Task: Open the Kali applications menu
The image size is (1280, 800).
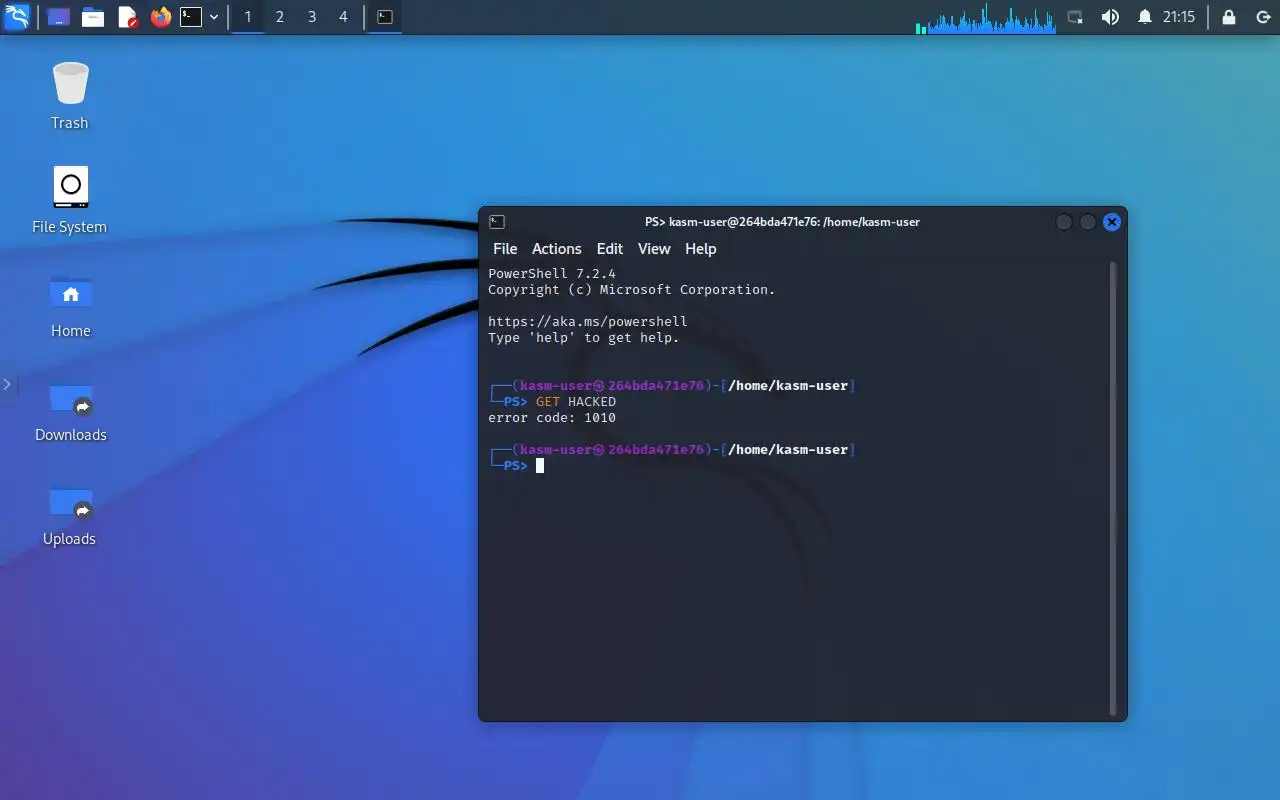Action: click(x=17, y=16)
